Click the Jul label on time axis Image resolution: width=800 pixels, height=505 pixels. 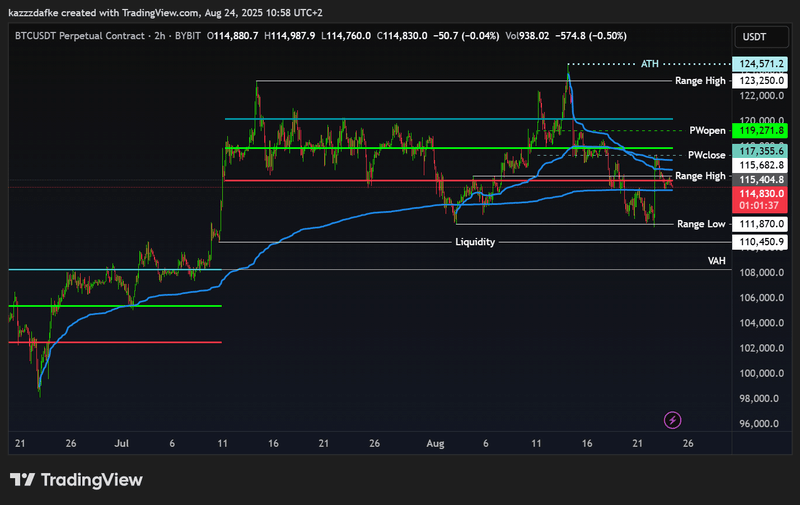coord(121,443)
